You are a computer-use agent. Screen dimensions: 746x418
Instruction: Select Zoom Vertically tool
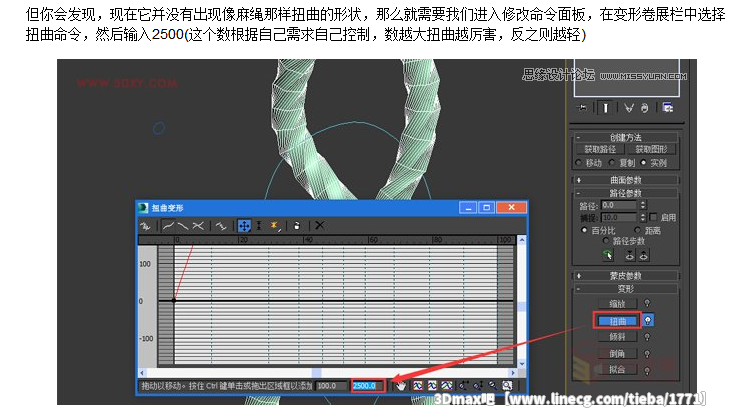click(x=478, y=386)
